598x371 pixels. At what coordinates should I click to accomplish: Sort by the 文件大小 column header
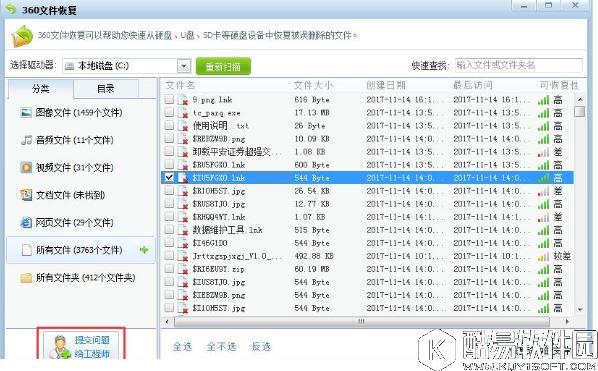click(x=313, y=85)
